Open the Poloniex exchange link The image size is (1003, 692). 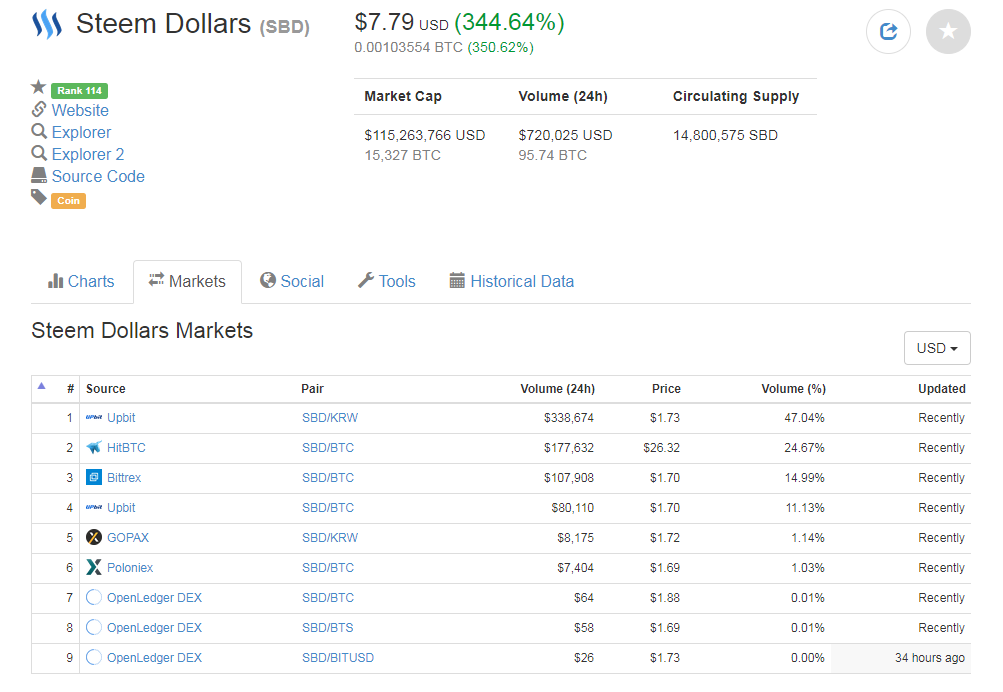click(130, 568)
